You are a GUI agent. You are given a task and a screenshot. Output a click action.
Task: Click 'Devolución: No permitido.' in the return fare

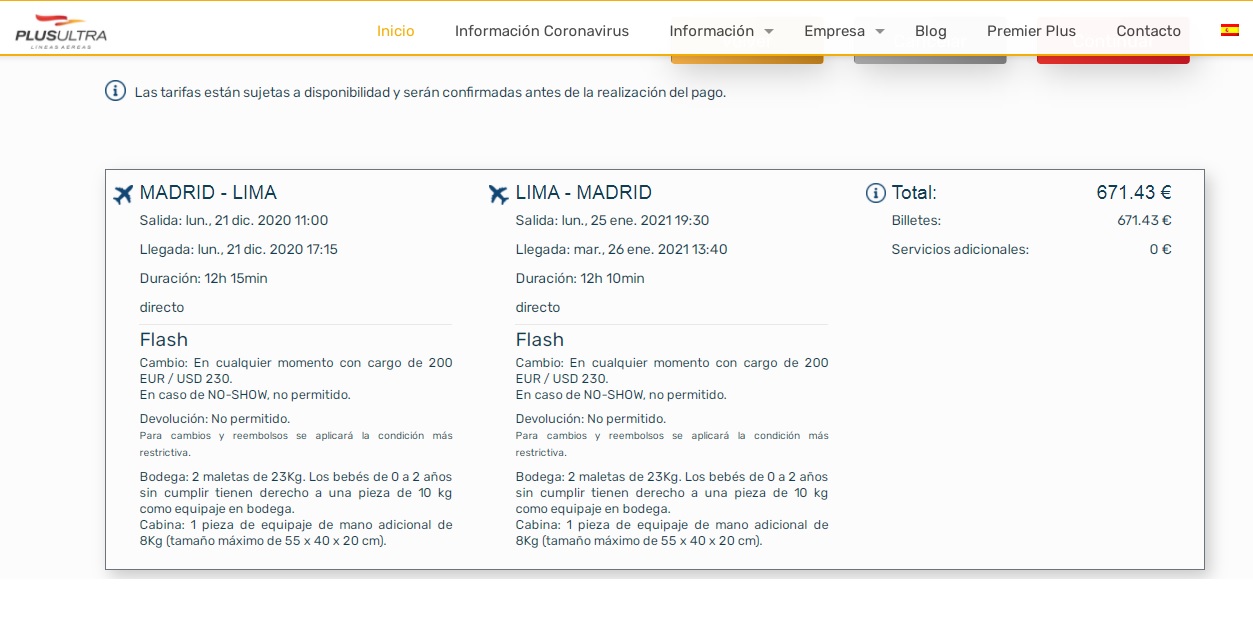(591, 419)
